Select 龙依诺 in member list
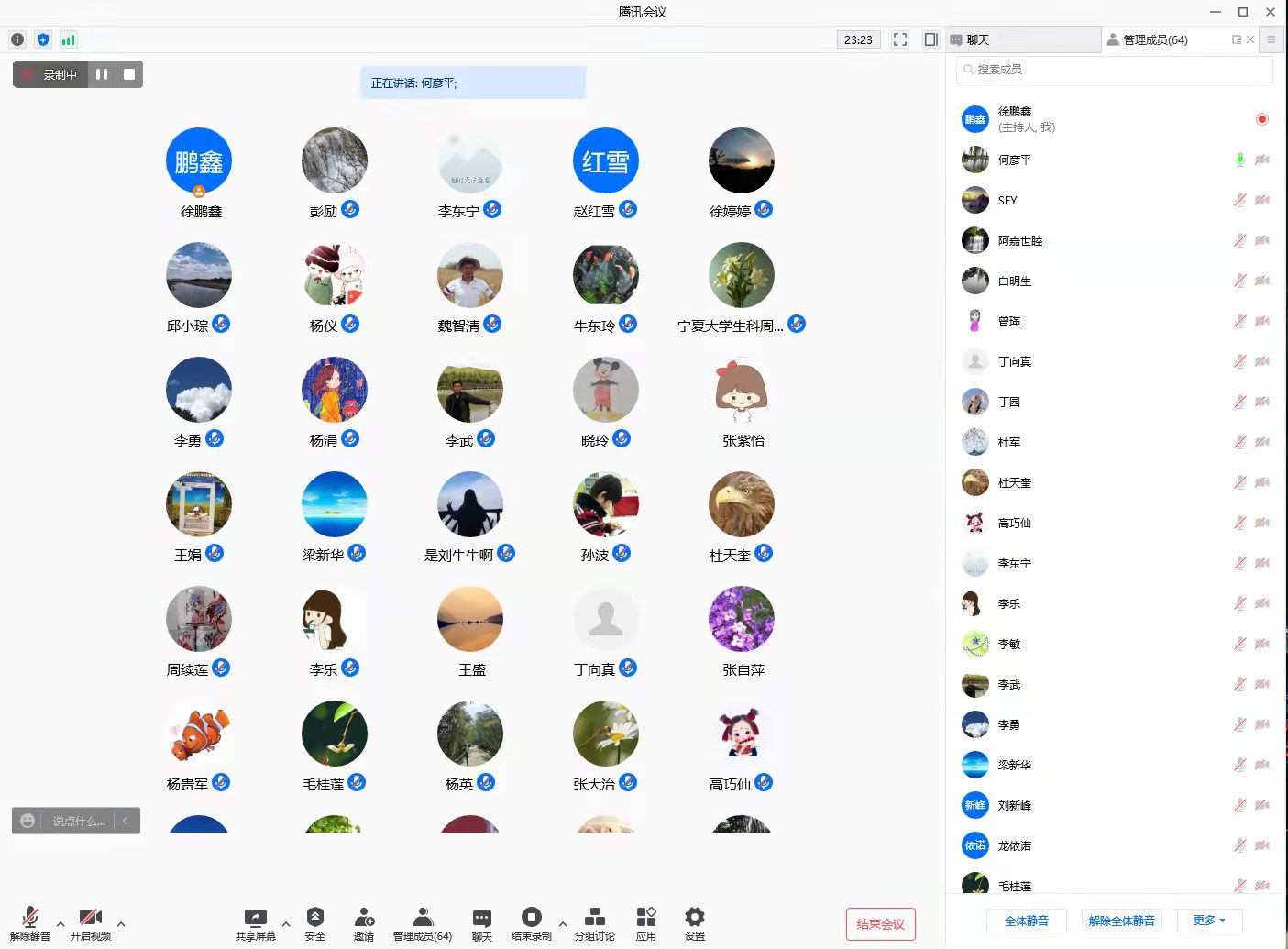The height and width of the screenshot is (949, 1288). tap(1115, 845)
